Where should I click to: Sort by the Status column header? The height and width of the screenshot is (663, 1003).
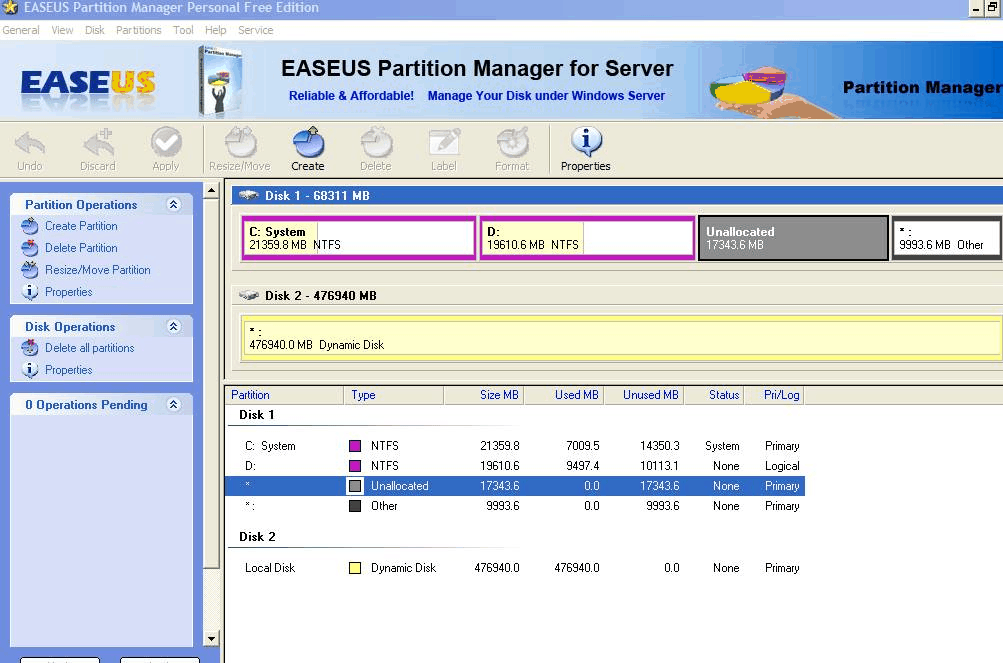(714, 395)
